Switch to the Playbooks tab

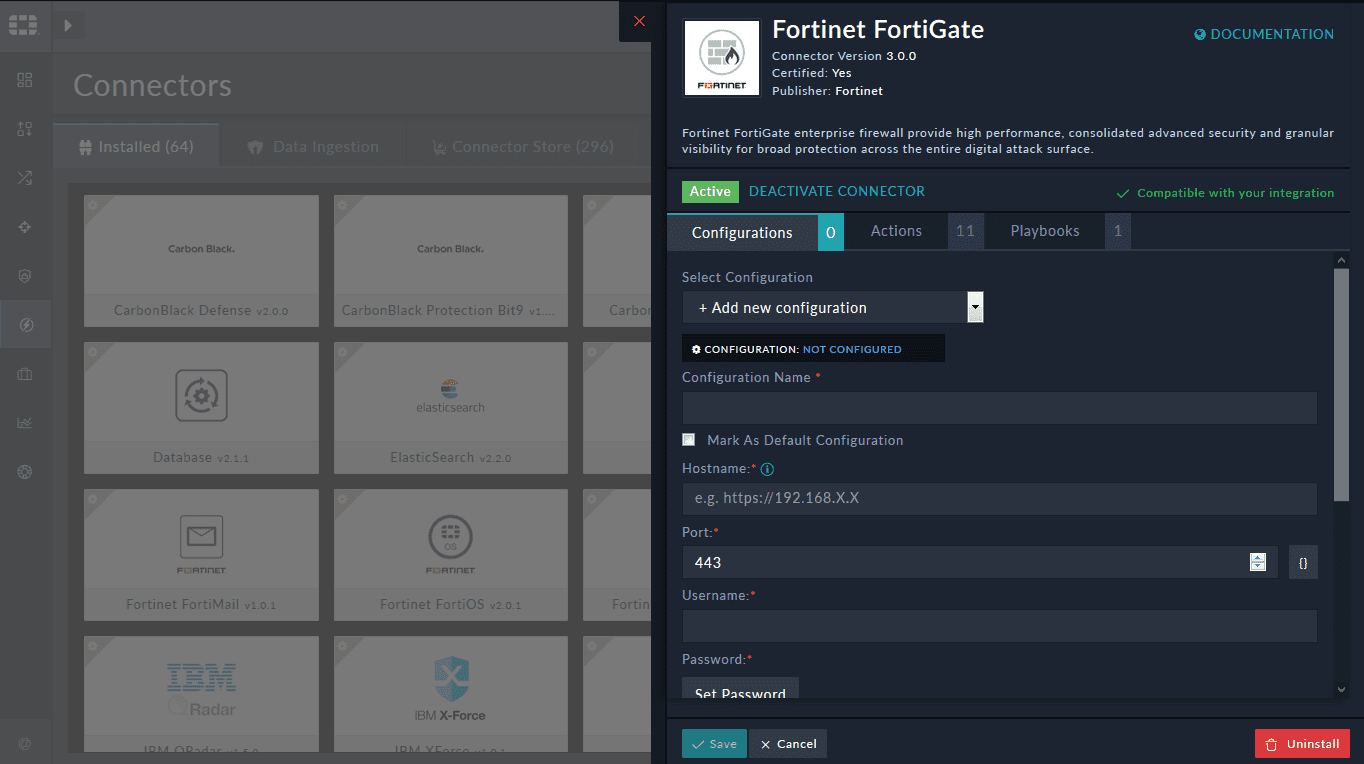click(x=1044, y=231)
